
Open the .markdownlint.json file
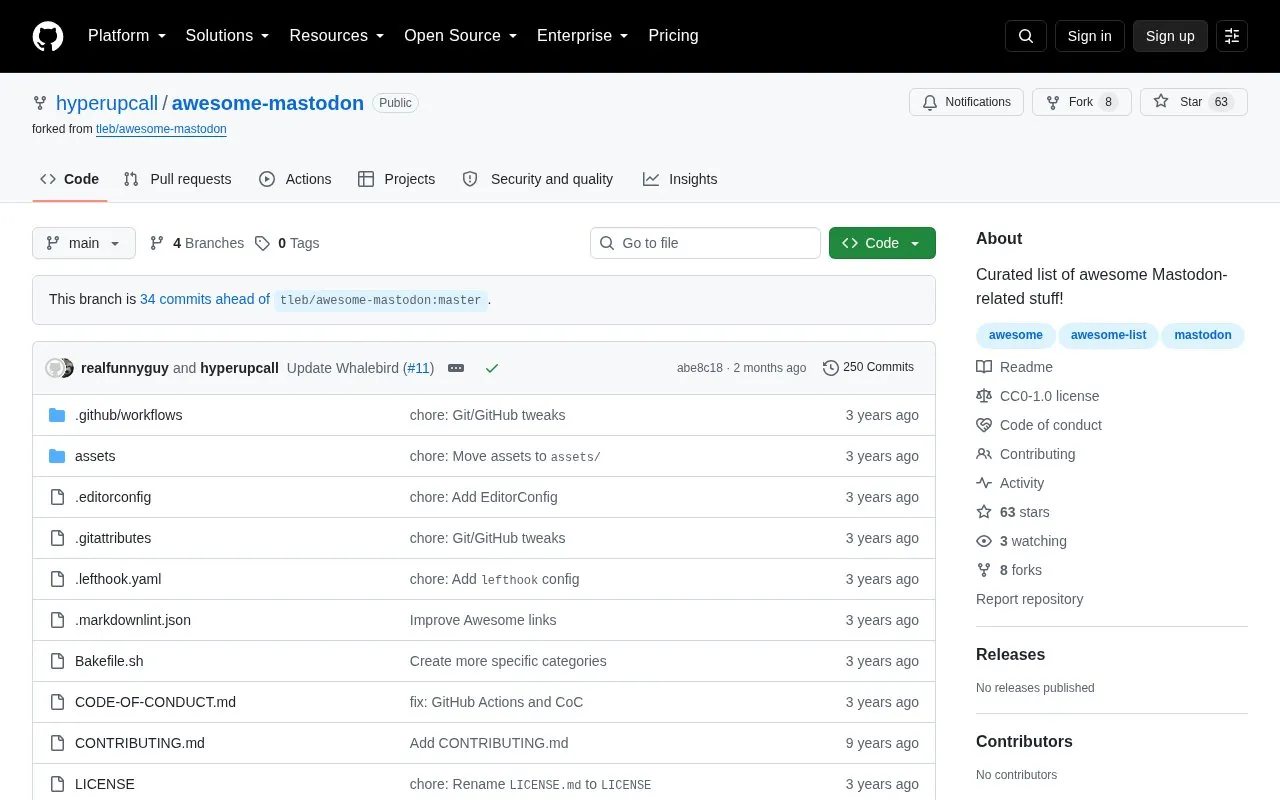pos(133,620)
